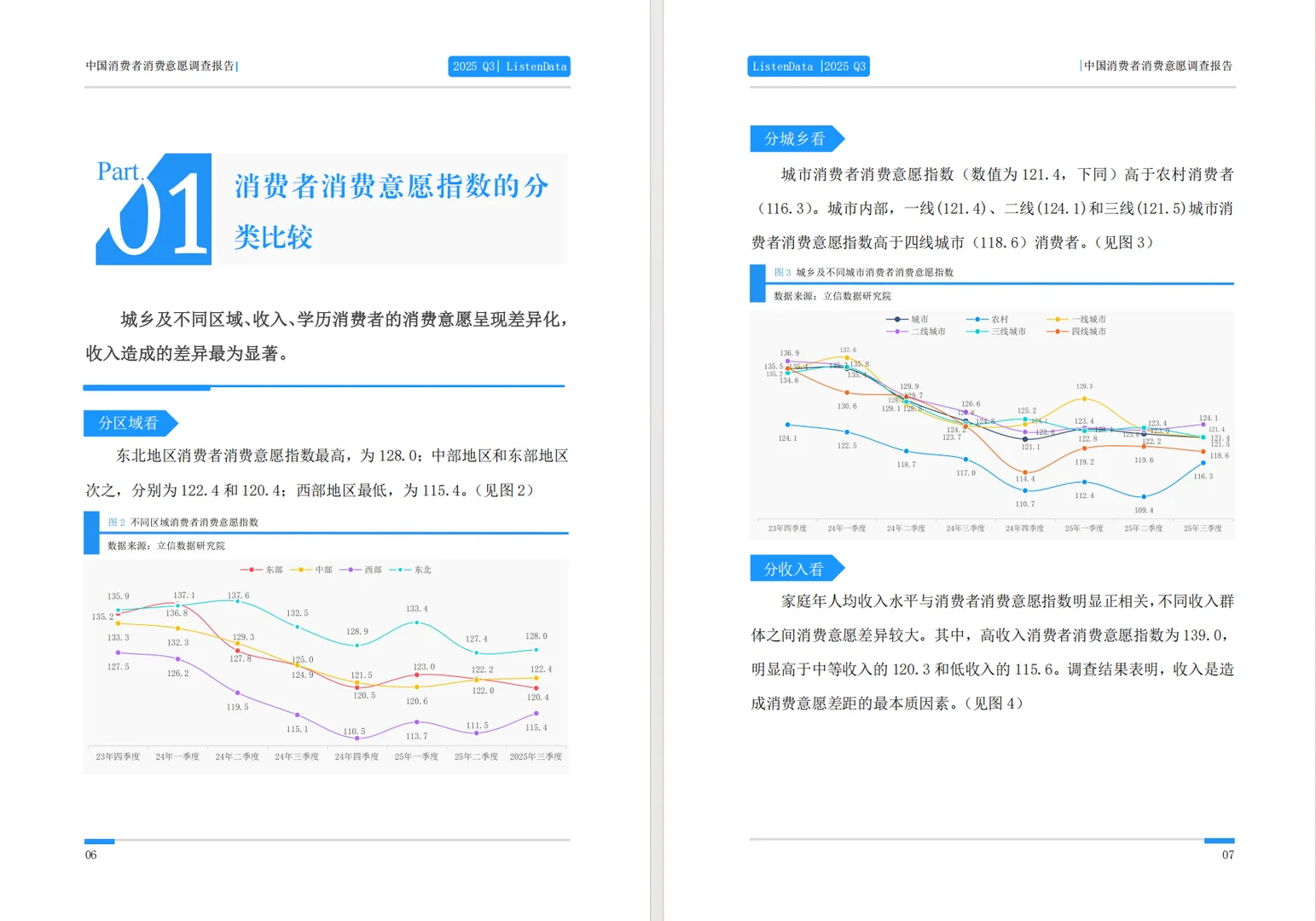Click page number 07

pyautogui.click(x=1227, y=854)
